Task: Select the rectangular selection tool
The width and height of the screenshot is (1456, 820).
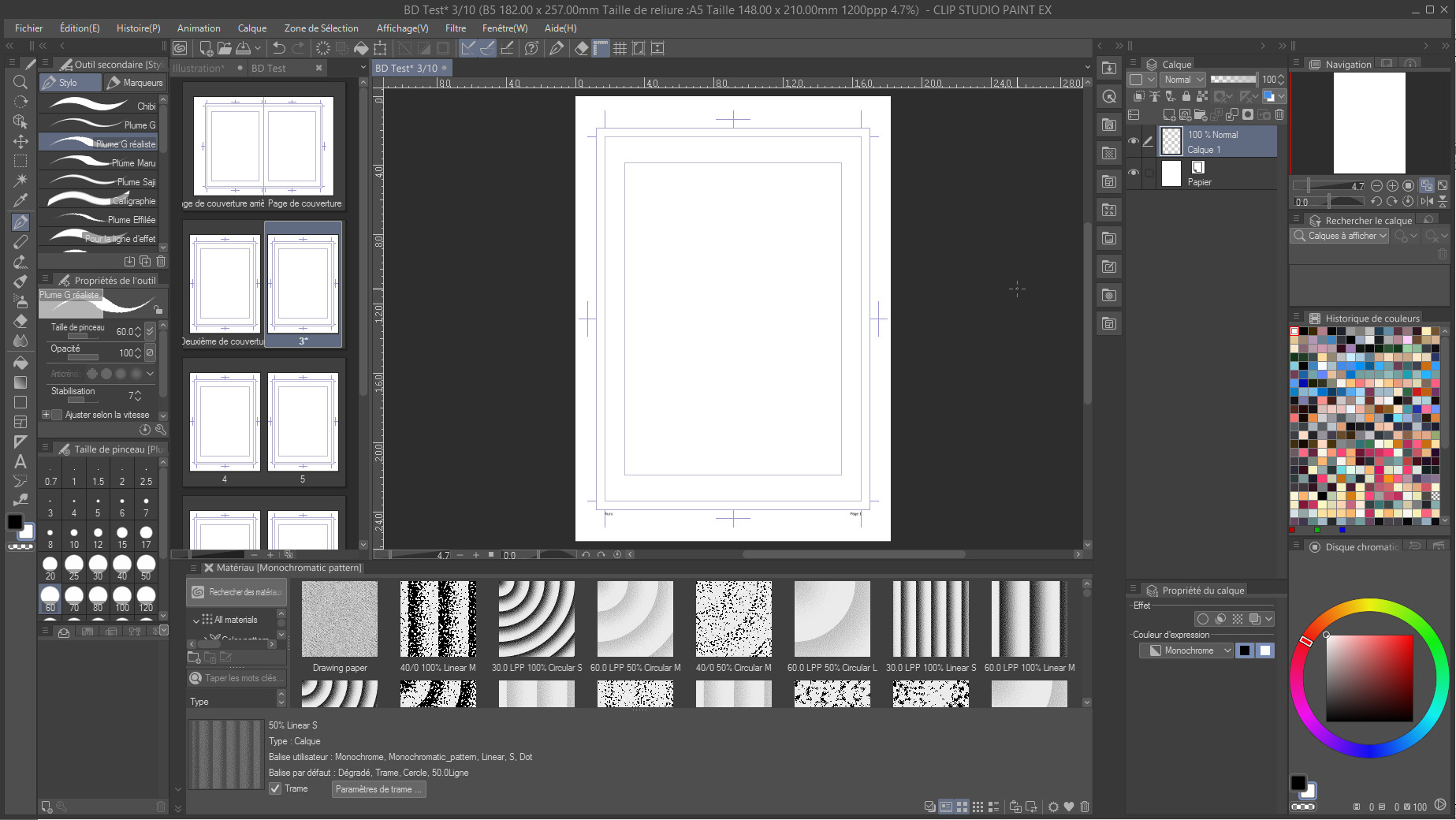Action: 20,162
